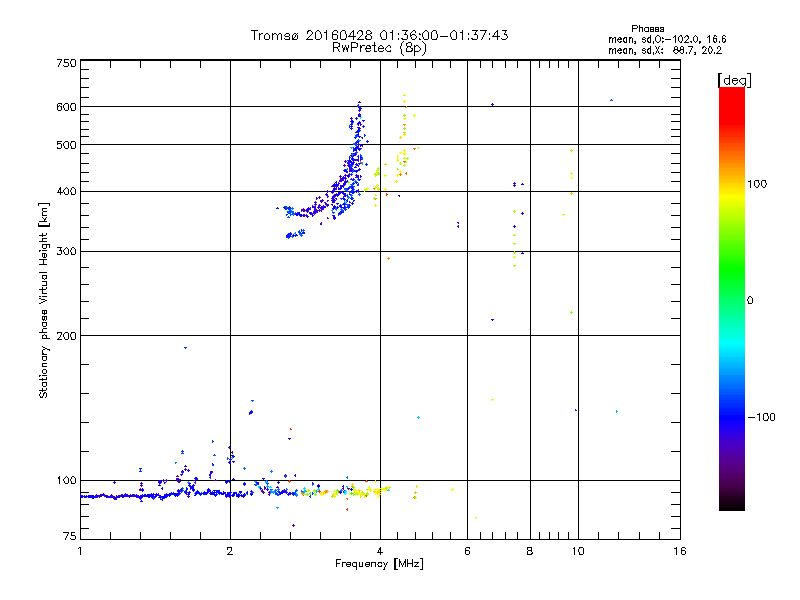800x600 pixels.
Task: Click the 'Phases' header label
Action: pyautogui.click(x=647, y=29)
